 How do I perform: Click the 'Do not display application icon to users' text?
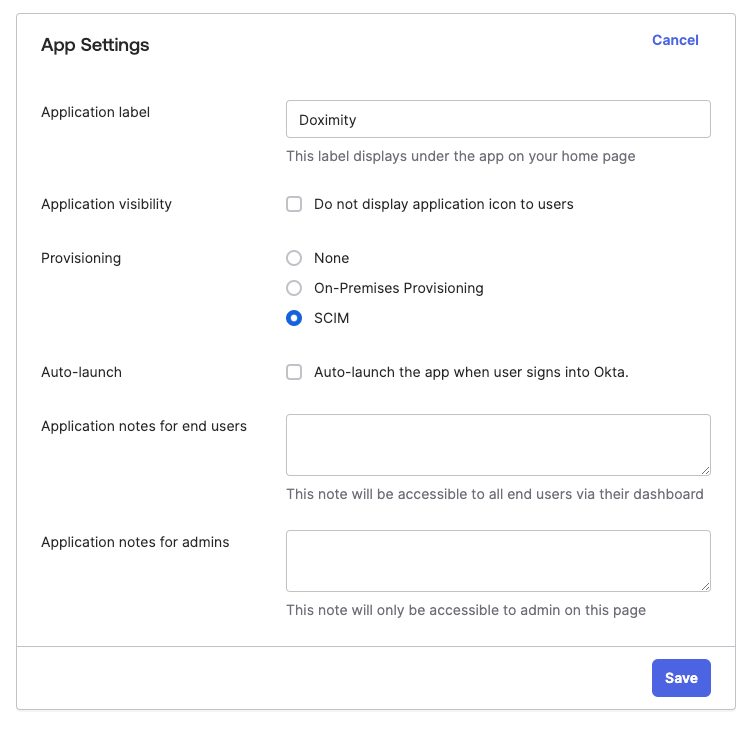click(443, 204)
